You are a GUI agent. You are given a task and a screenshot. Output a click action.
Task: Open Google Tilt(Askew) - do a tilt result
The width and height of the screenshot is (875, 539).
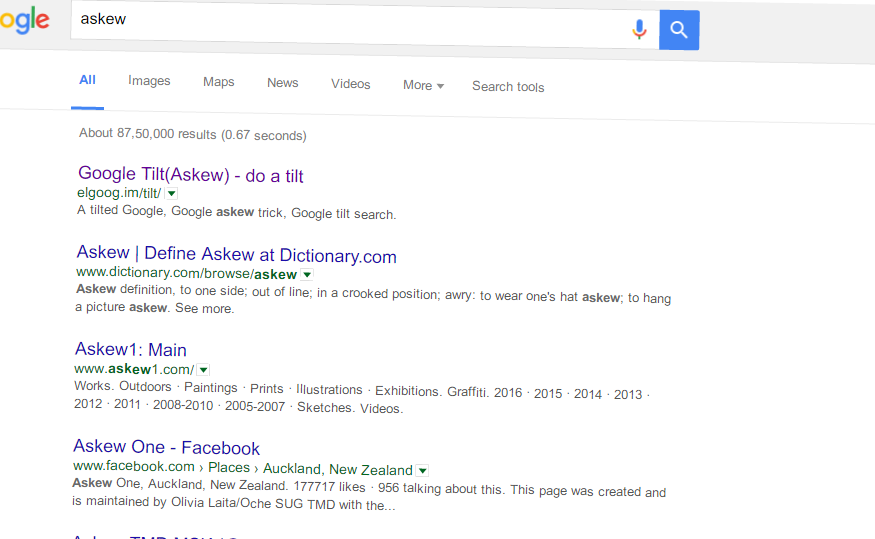(x=190, y=175)
